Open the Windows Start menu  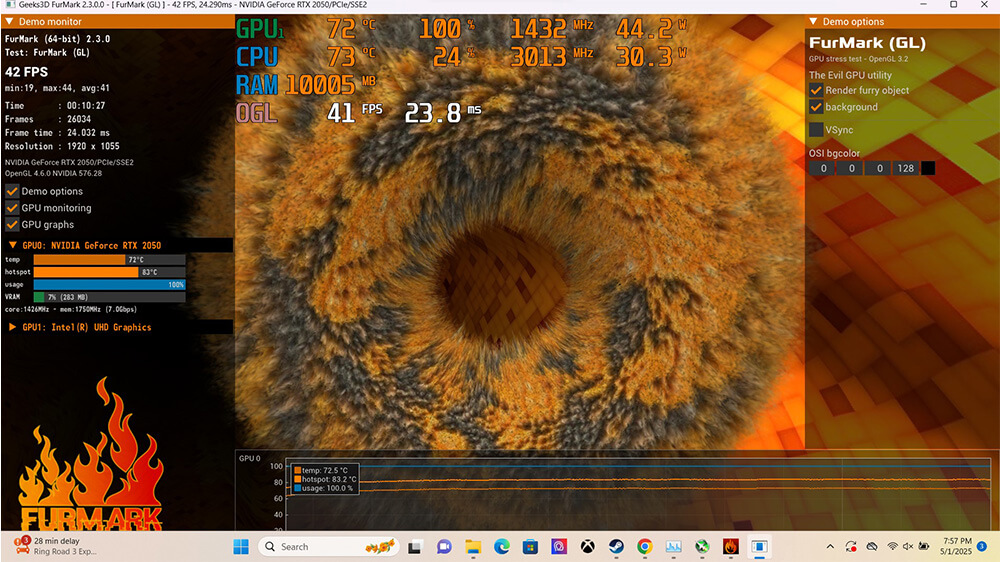pos(241,547)
